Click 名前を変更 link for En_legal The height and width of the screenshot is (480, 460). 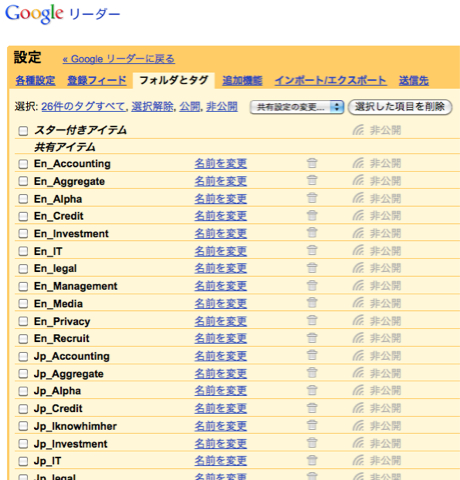[x=221, y=268]
